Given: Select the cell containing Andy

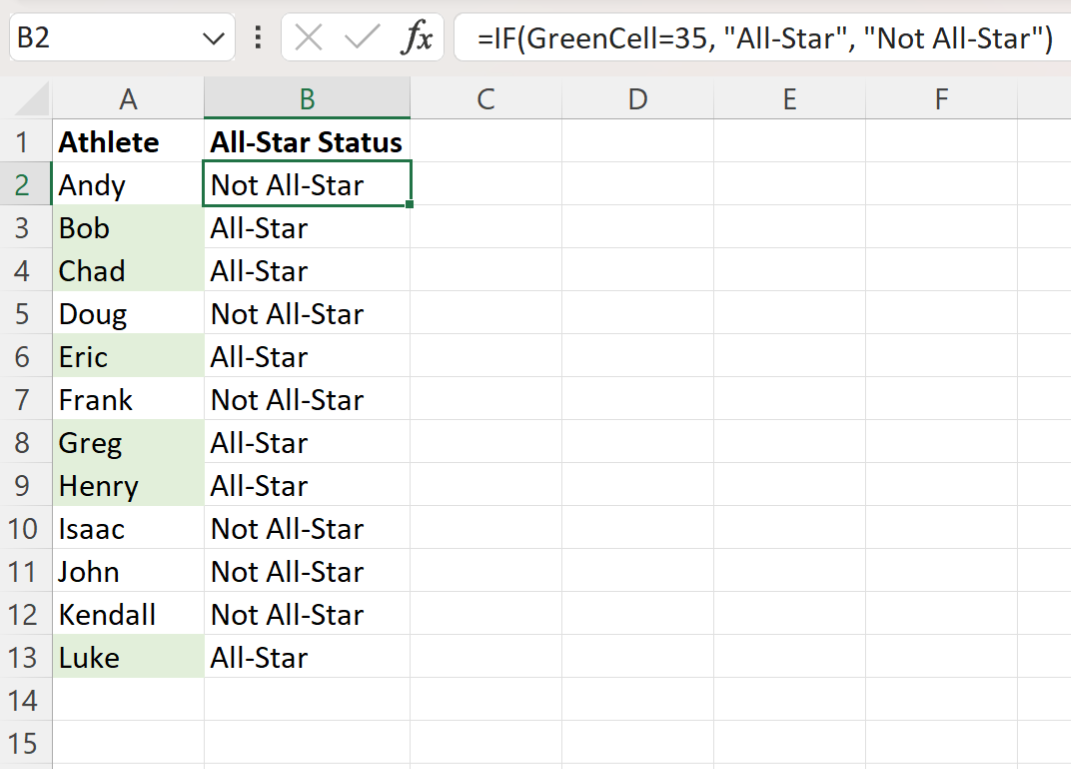Looking at the screenshot, I should [x=128, y=184].
